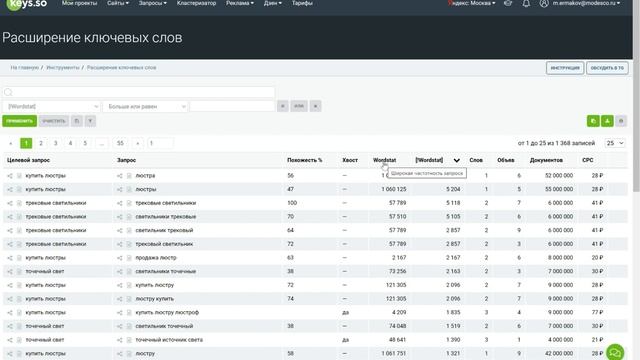This screenshot has width=640, height=360.
Task: Open the "Больше или равен" condition dropdown
Action: [145, 107]
